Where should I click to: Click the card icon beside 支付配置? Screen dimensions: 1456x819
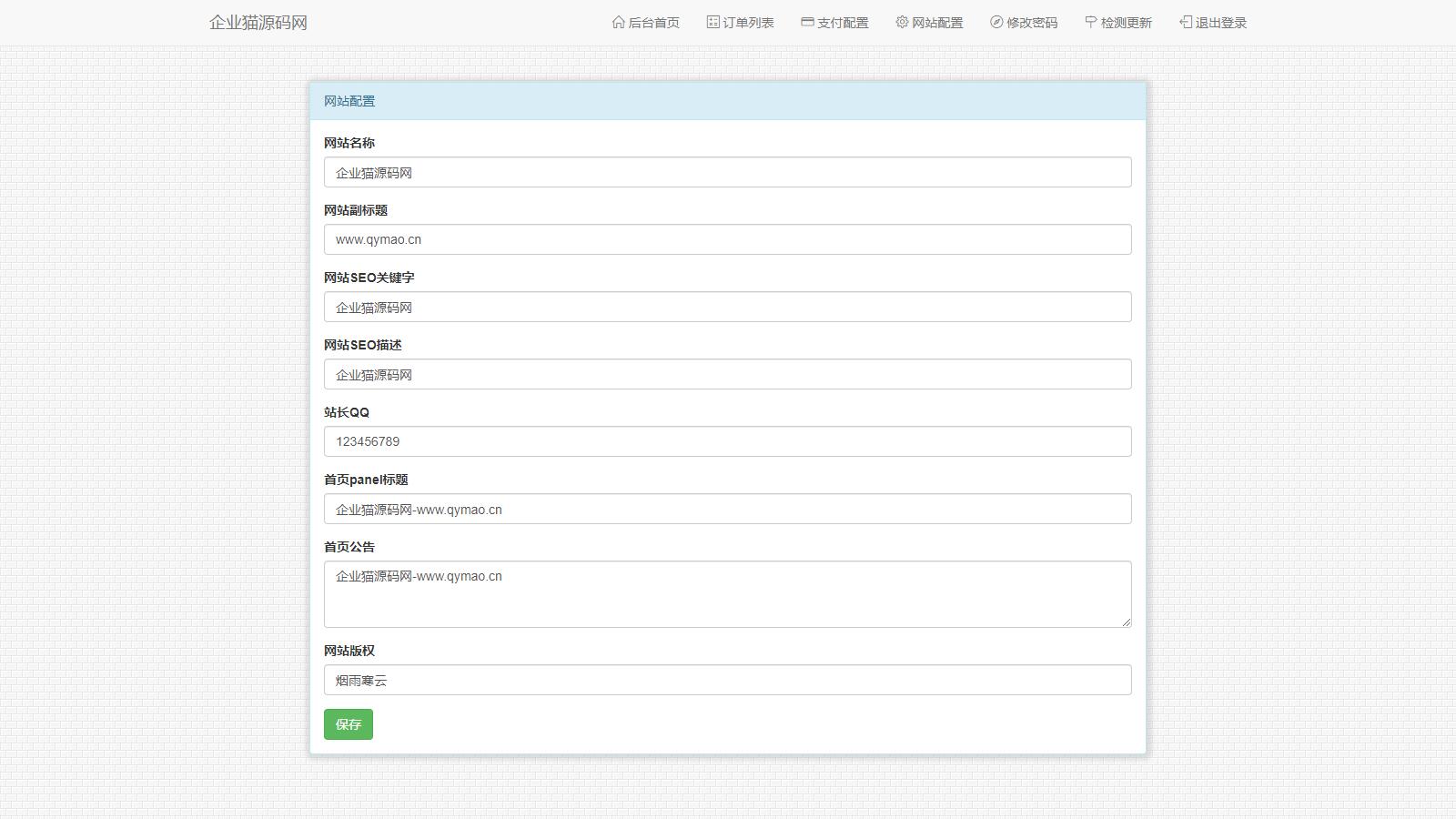point(807,22)
